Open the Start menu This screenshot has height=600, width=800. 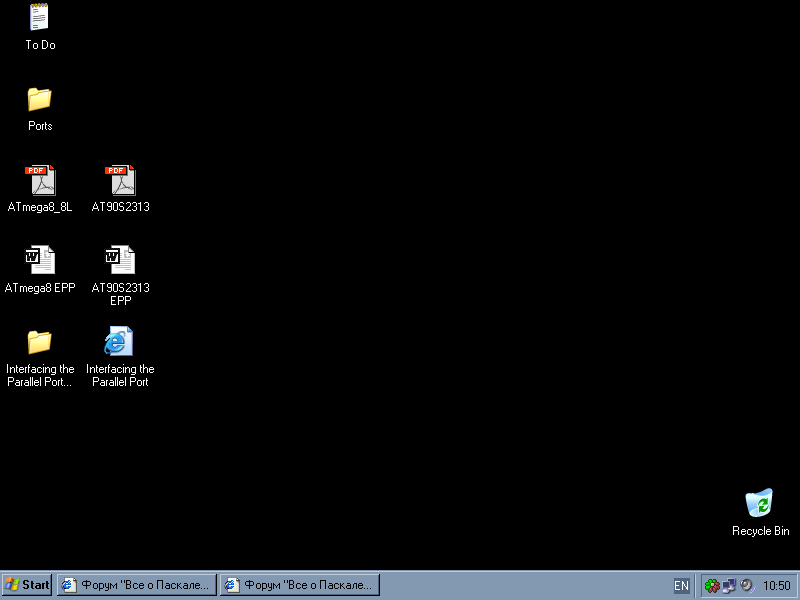click(27, 585)
